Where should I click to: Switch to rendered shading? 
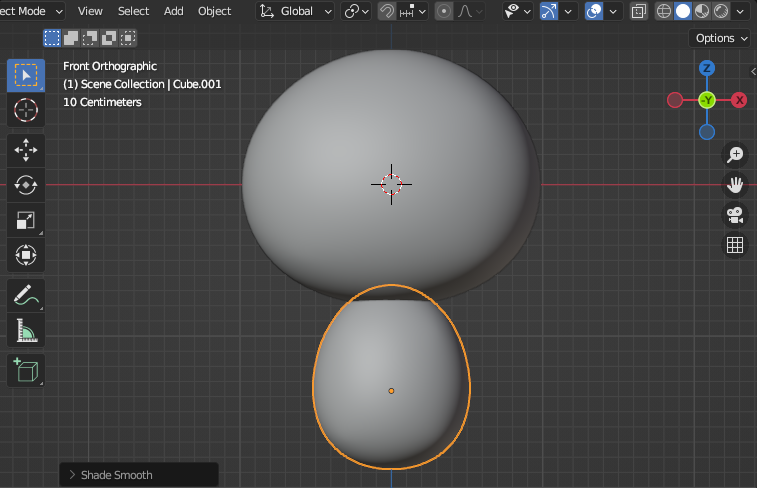coord(721,11)
